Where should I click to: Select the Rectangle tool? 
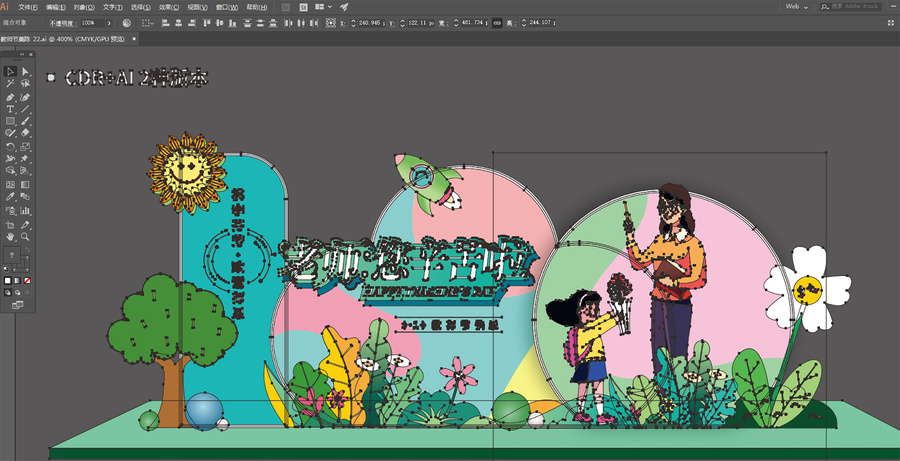pyautogui.click(x=10, y=121)
